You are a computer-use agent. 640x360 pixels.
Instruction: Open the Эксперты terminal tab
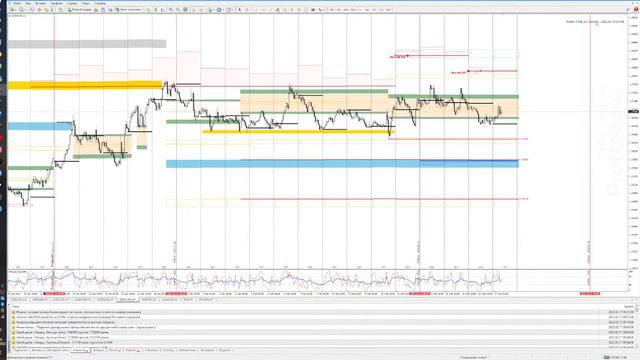point(207,350)
